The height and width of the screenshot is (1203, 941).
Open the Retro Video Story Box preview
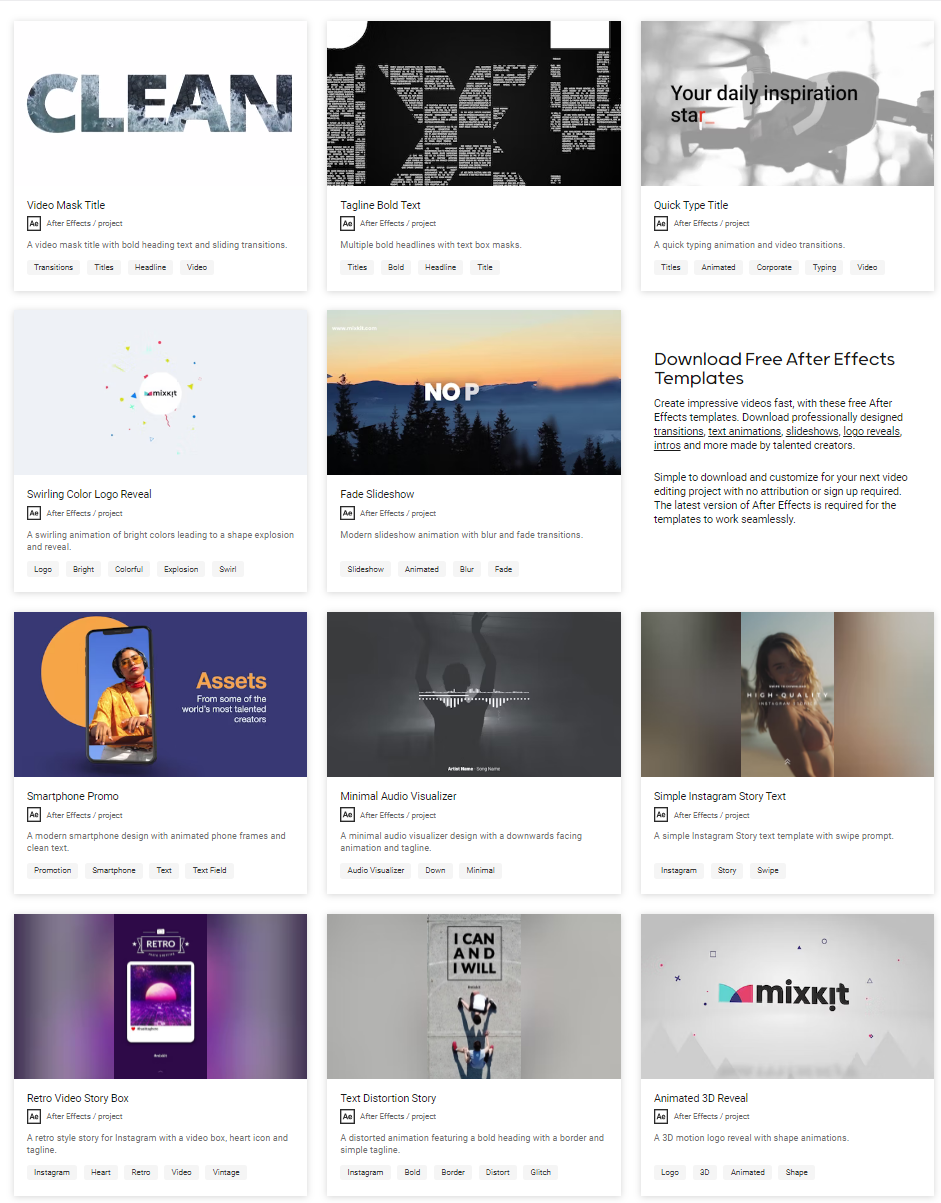[160, 996]
